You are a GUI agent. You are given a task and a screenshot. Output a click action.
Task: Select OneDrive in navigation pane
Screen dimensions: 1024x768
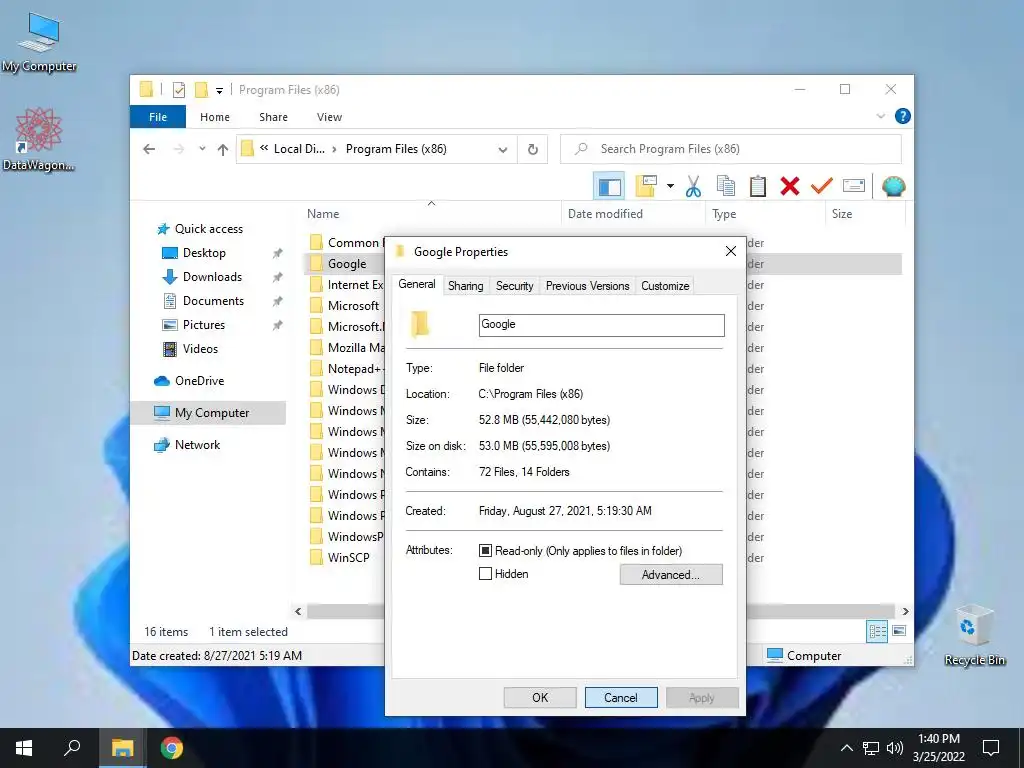199,381
